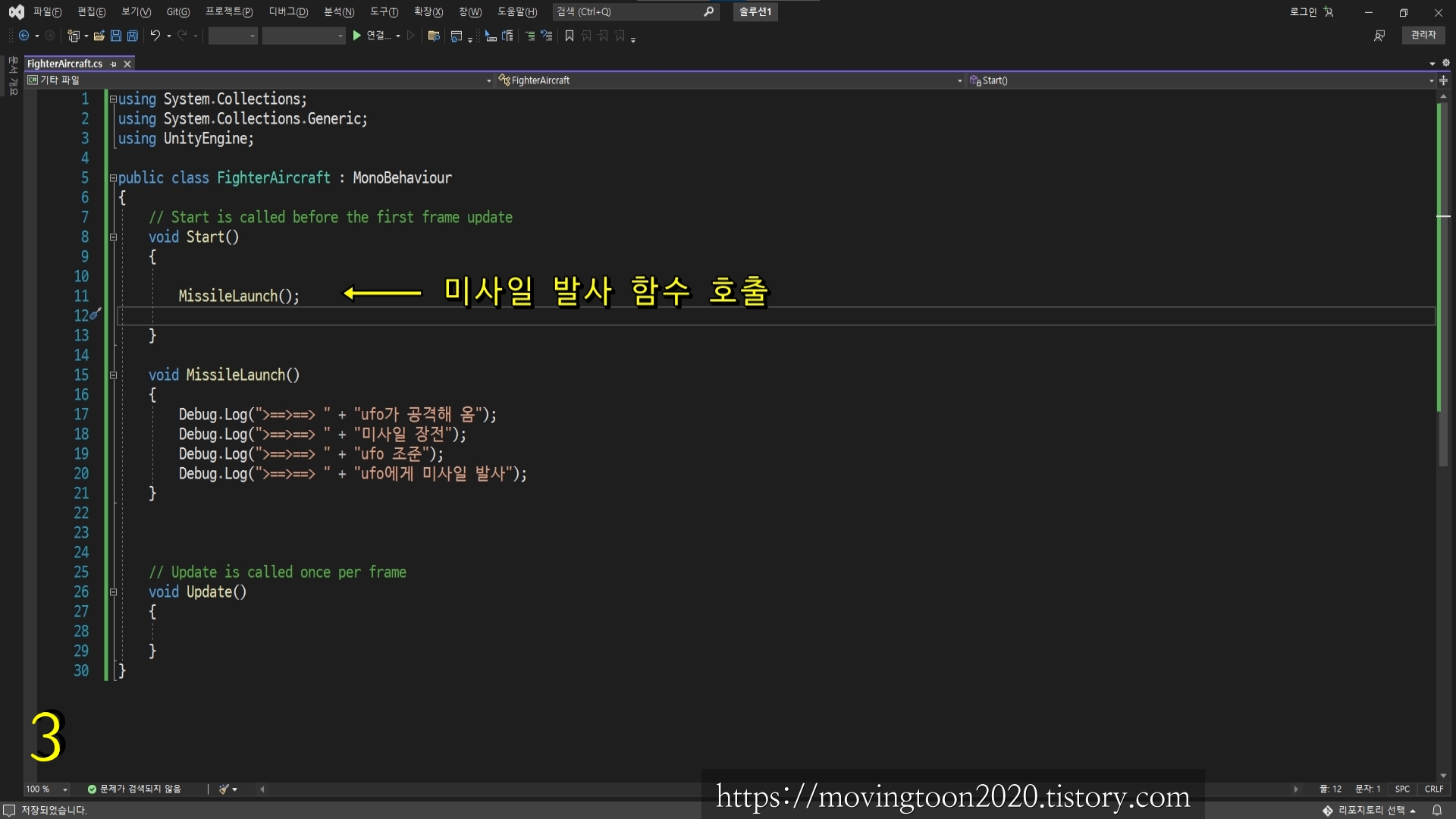
Task: Click the Save All icon
Action: [132, 36]
